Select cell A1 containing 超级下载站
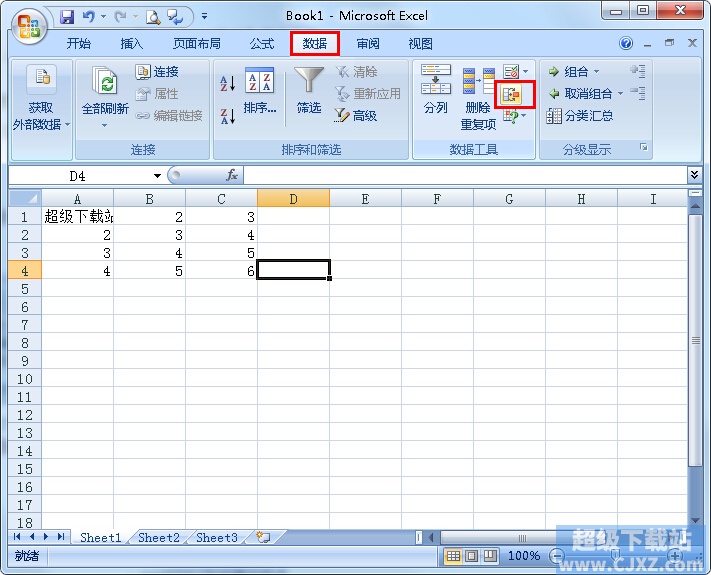This screenshot has height=575, width=711. tap(78, 217)
